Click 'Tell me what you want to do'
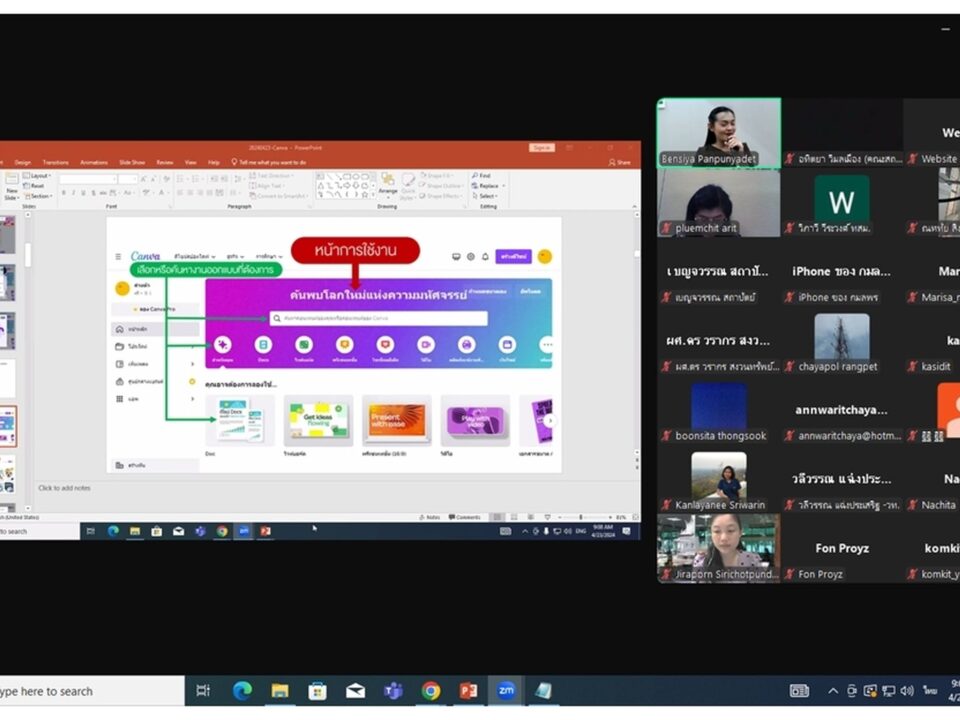The image size is (960, 720). 268,162
